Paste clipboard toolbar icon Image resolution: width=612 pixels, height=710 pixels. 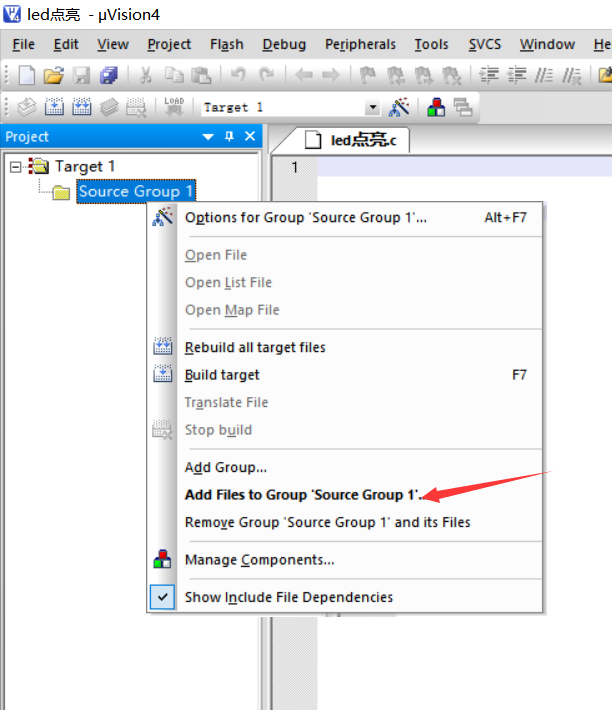(x=201, y=75)
